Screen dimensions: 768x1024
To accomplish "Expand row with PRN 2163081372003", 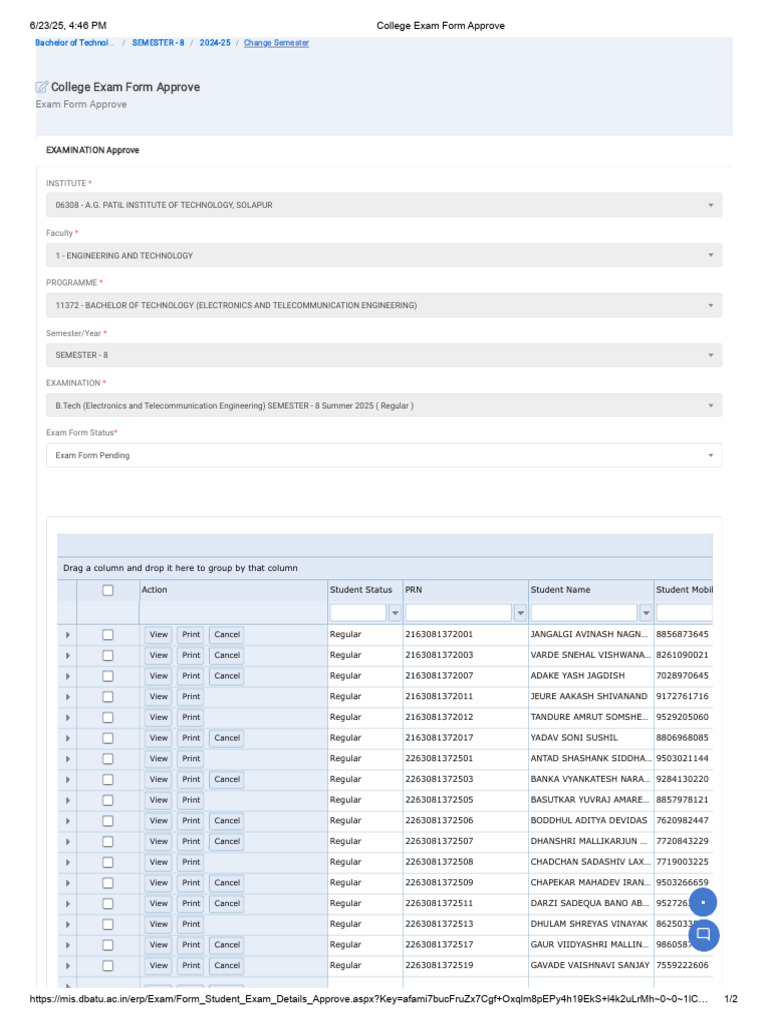I will coord(67,656).
